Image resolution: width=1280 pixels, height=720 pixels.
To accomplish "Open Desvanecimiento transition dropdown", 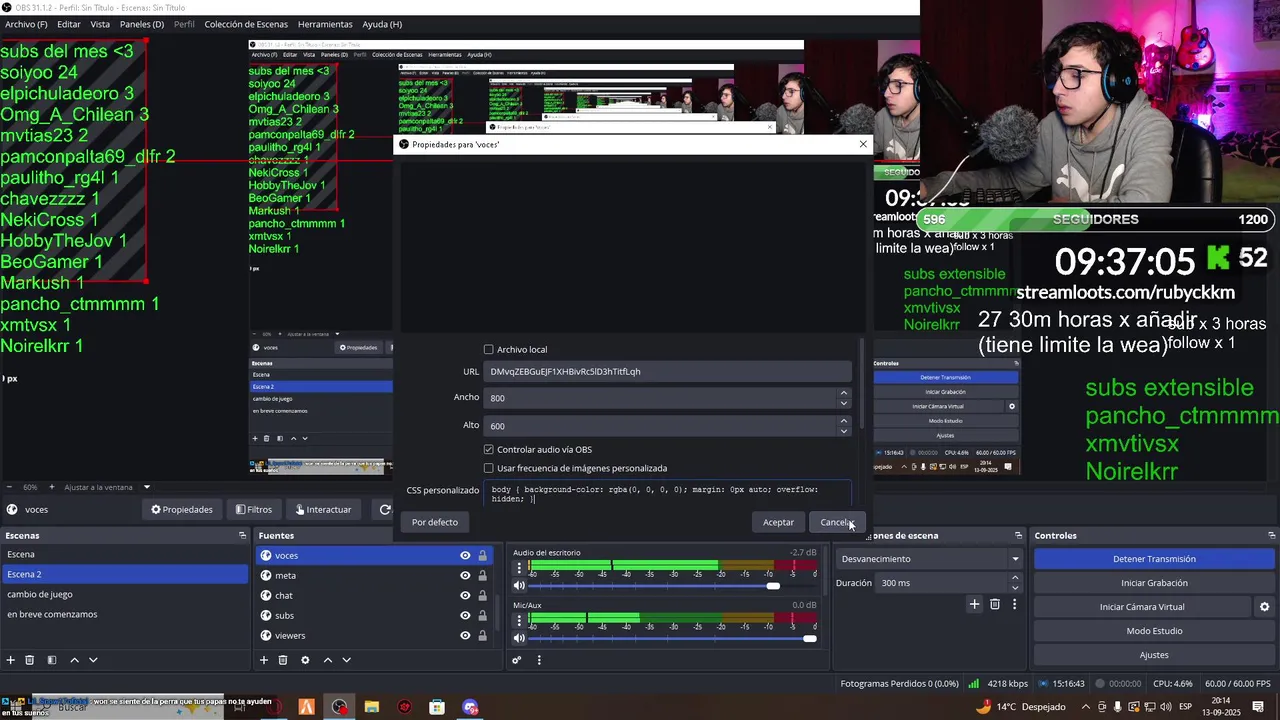I will [x=930, y=559].
